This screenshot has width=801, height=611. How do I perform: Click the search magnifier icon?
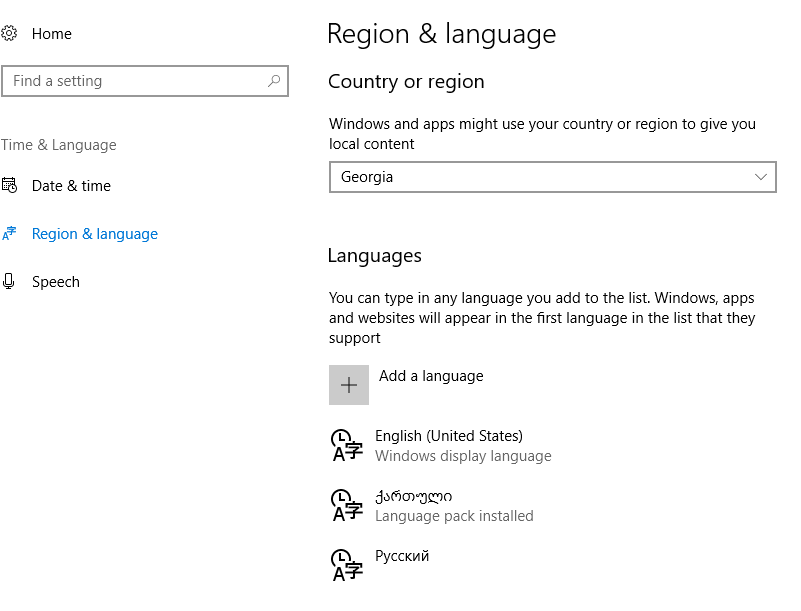(274, 81)
